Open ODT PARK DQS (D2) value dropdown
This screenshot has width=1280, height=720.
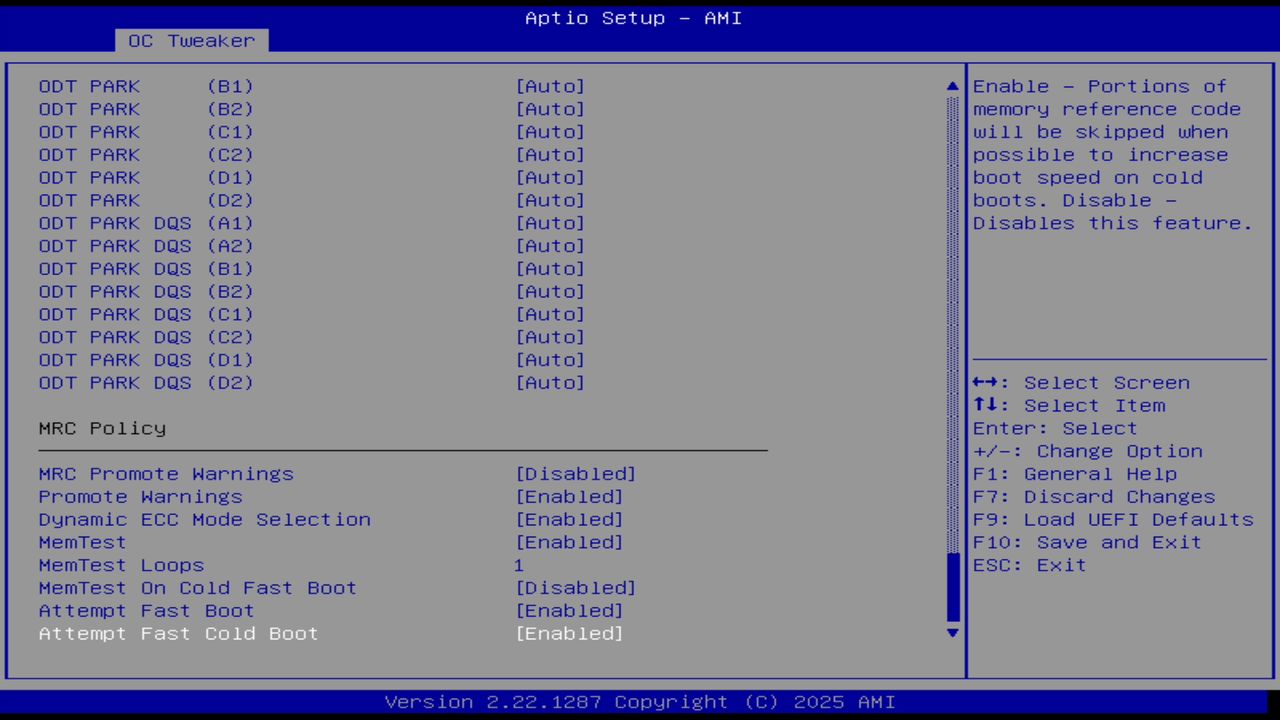tap(550, 383)
